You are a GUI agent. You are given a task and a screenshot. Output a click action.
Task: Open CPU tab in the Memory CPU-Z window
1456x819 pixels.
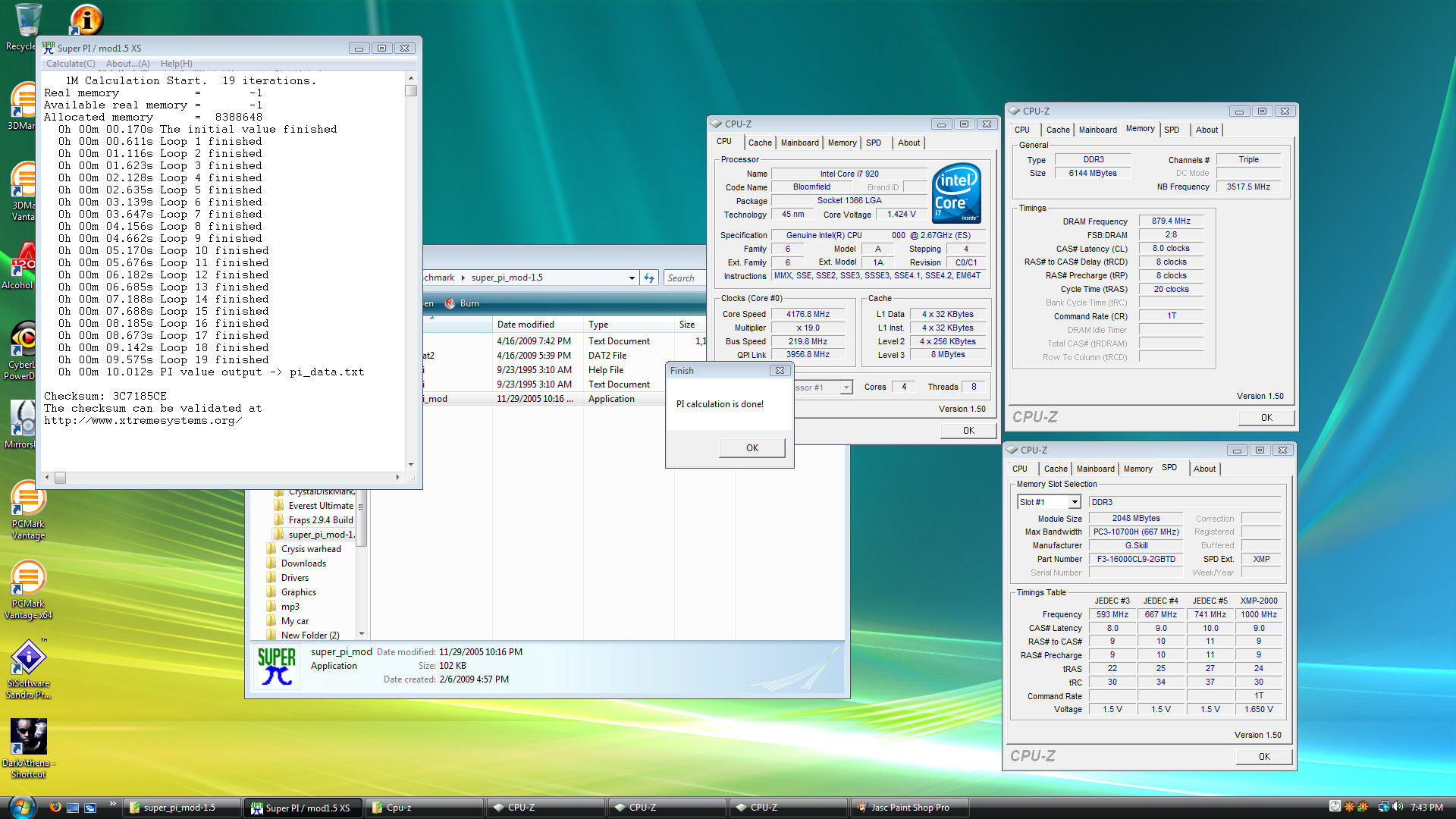1022,130
